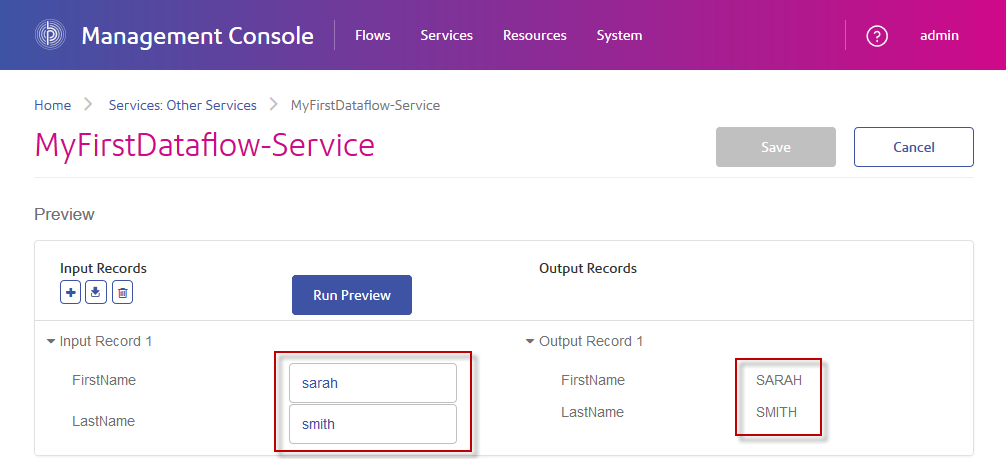Screen dimensions: 1006x459
Task: Focus the FirstName input containing sarah
Action: [x=372, y=383]
